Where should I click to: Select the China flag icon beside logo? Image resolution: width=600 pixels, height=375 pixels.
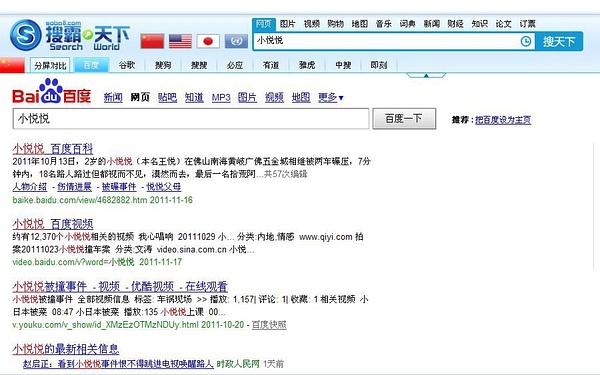point(152,41)
